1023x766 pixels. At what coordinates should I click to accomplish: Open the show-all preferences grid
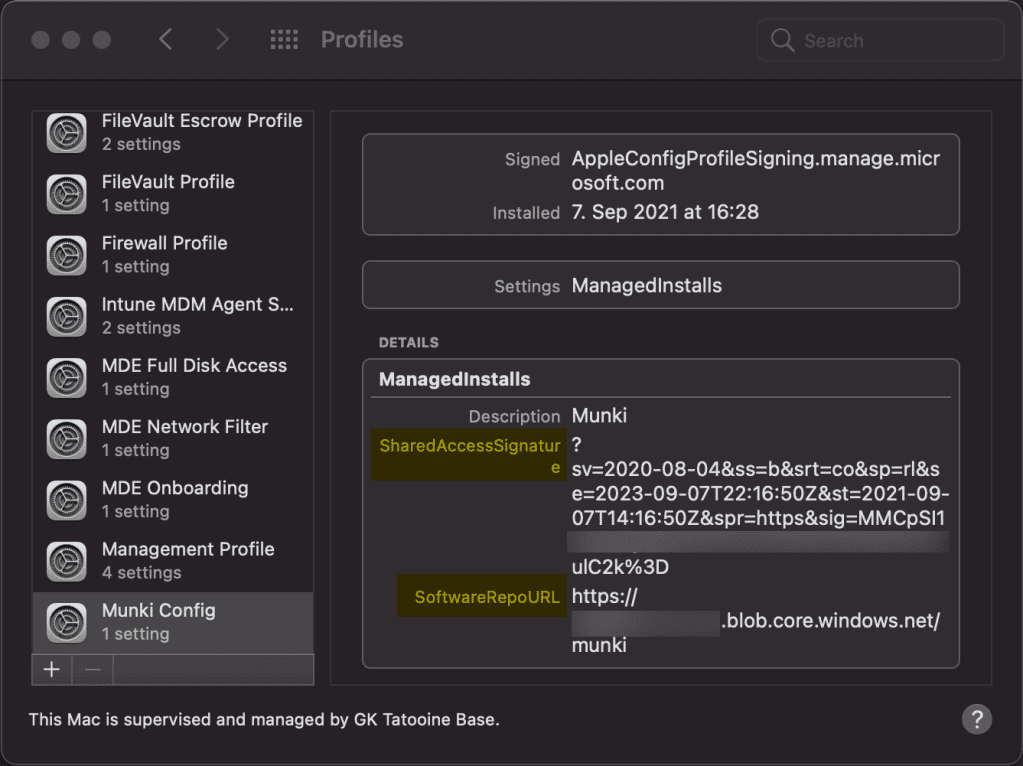point(284,40)
